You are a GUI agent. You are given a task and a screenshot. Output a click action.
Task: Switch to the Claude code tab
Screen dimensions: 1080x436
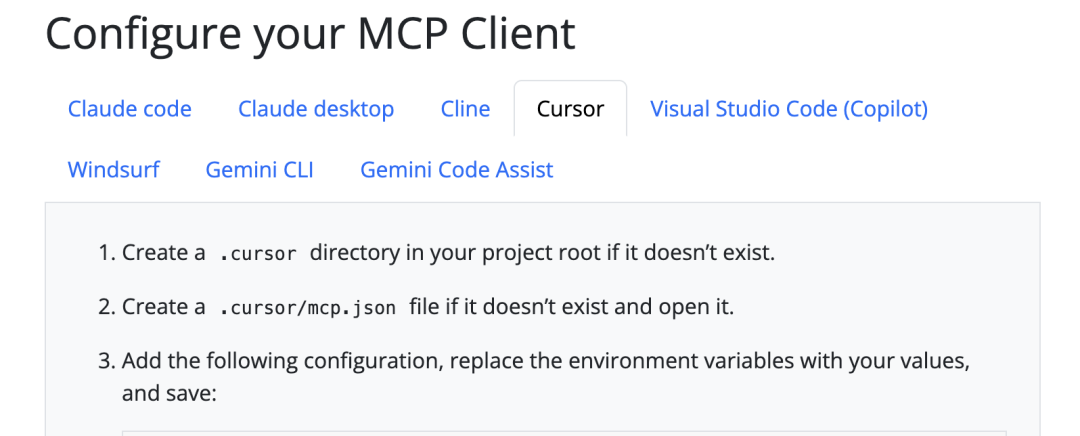click(x=129, y=108)
